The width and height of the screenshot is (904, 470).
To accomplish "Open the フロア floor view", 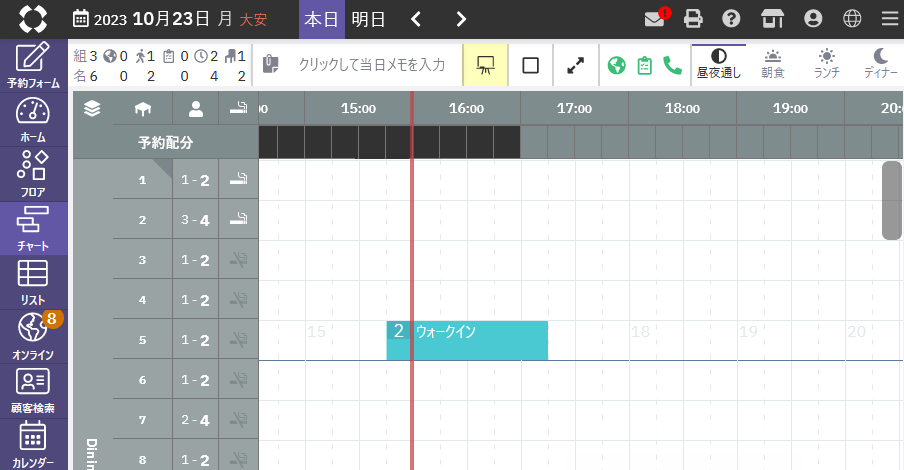I will (33, 174).
